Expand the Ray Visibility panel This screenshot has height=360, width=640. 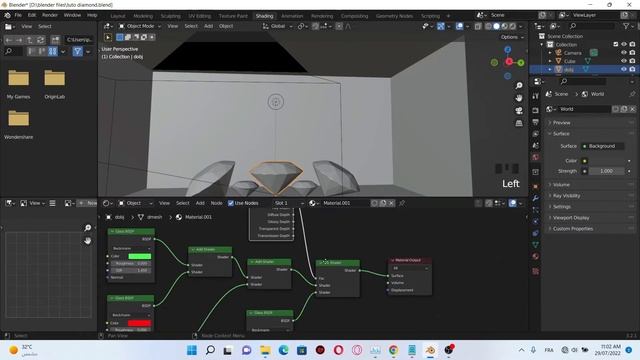pos(567,196)
